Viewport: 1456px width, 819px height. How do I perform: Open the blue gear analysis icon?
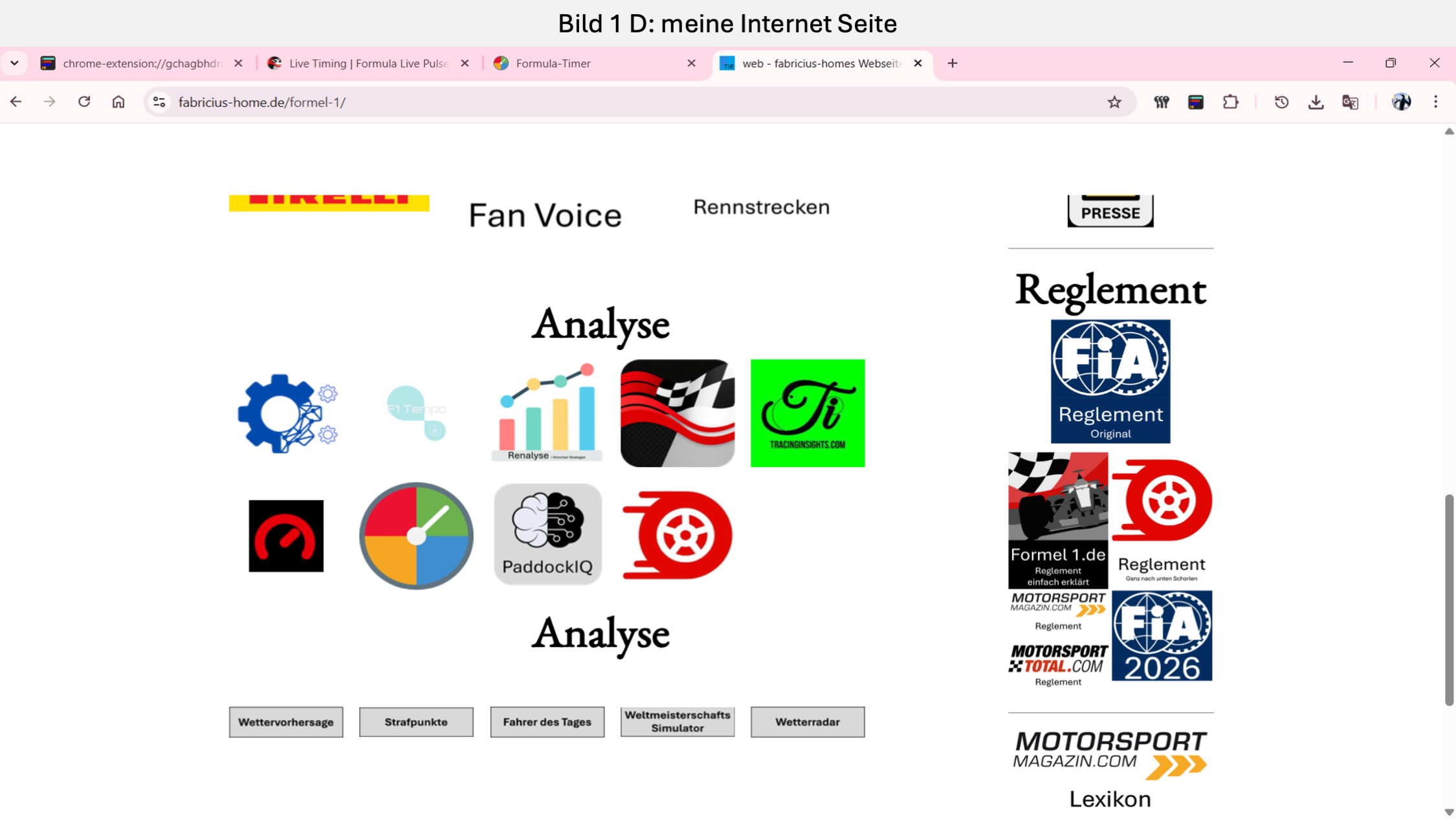[287, 413]
